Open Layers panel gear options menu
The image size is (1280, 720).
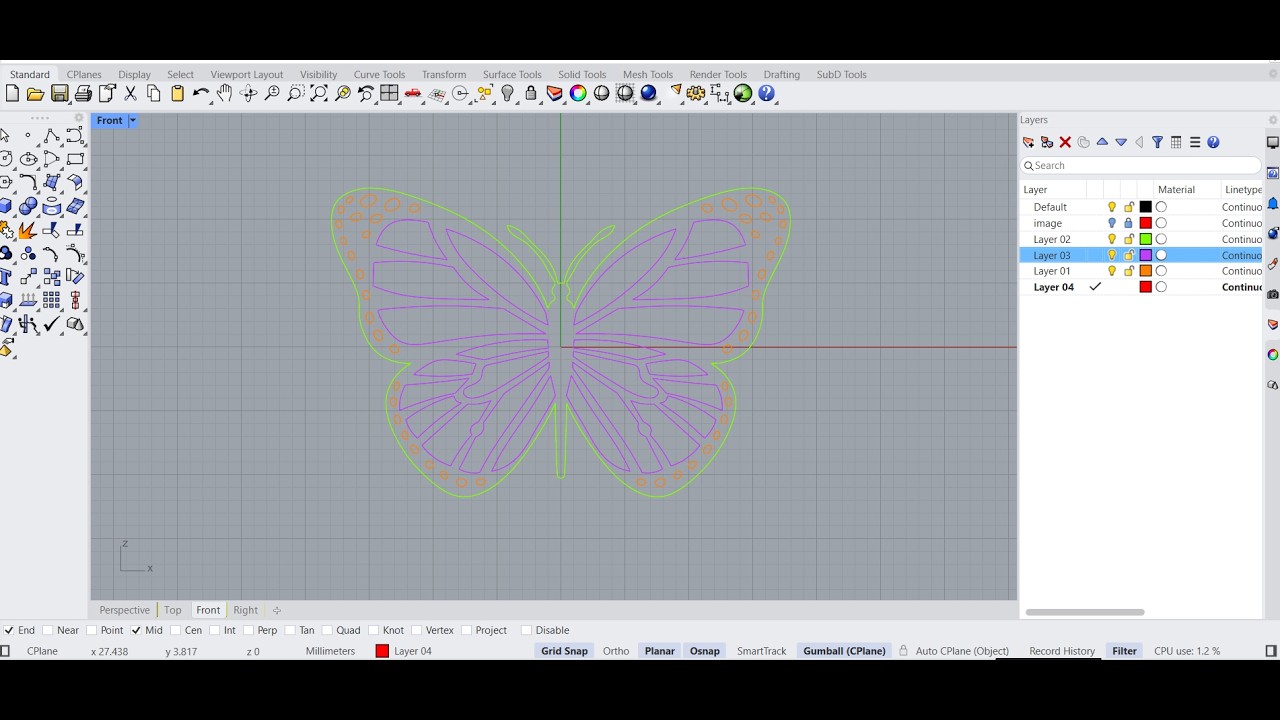1273,121
